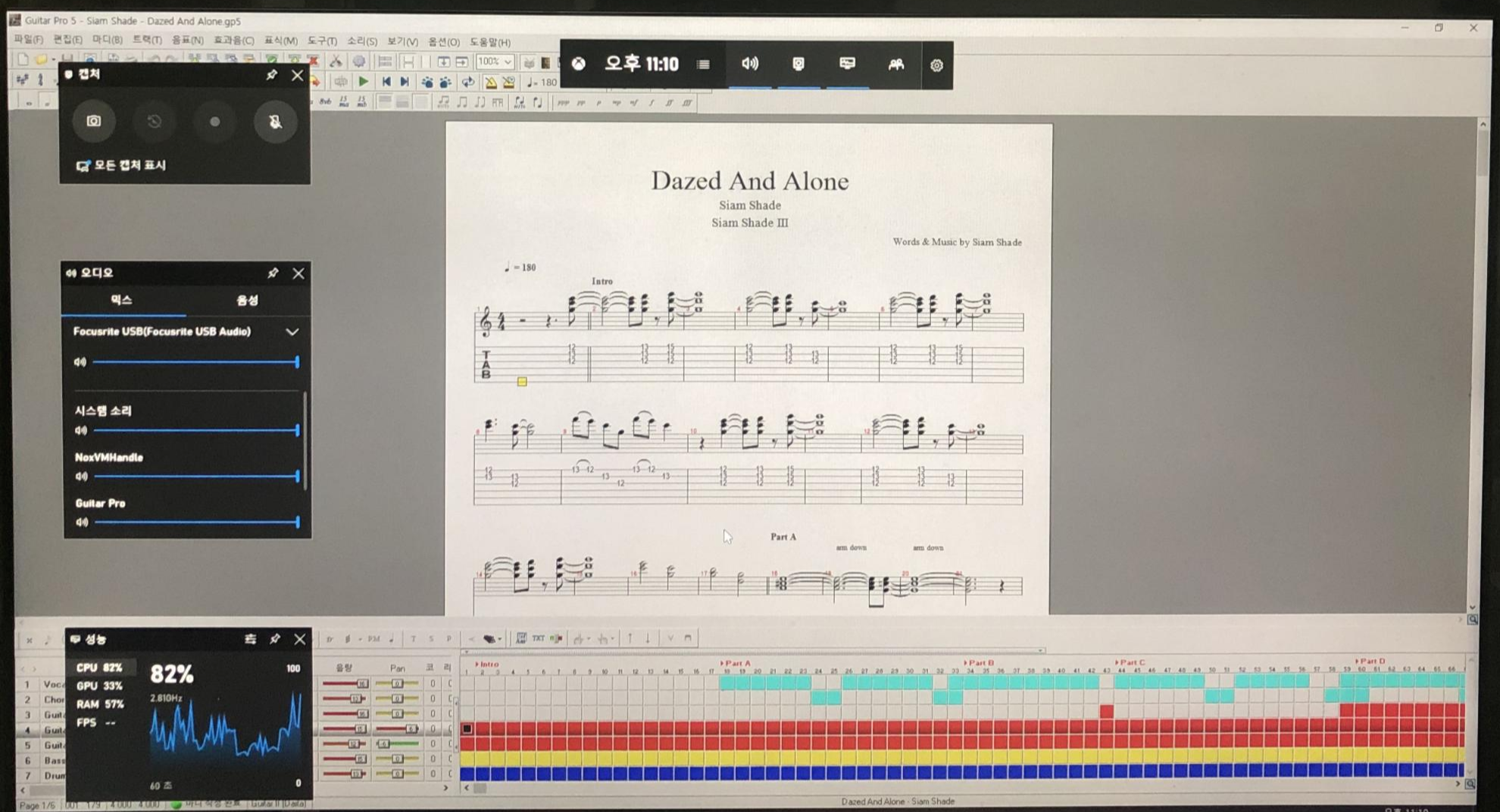Jump to Part B section marker
Image resolution: width=1500 pixels, height=812 pixels.
(x=979, y=662)
